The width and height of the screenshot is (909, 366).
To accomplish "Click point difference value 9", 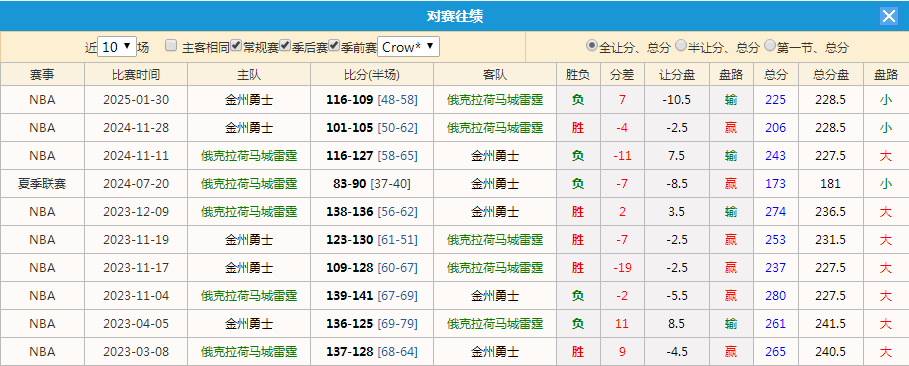I will (x=622, y=351).
